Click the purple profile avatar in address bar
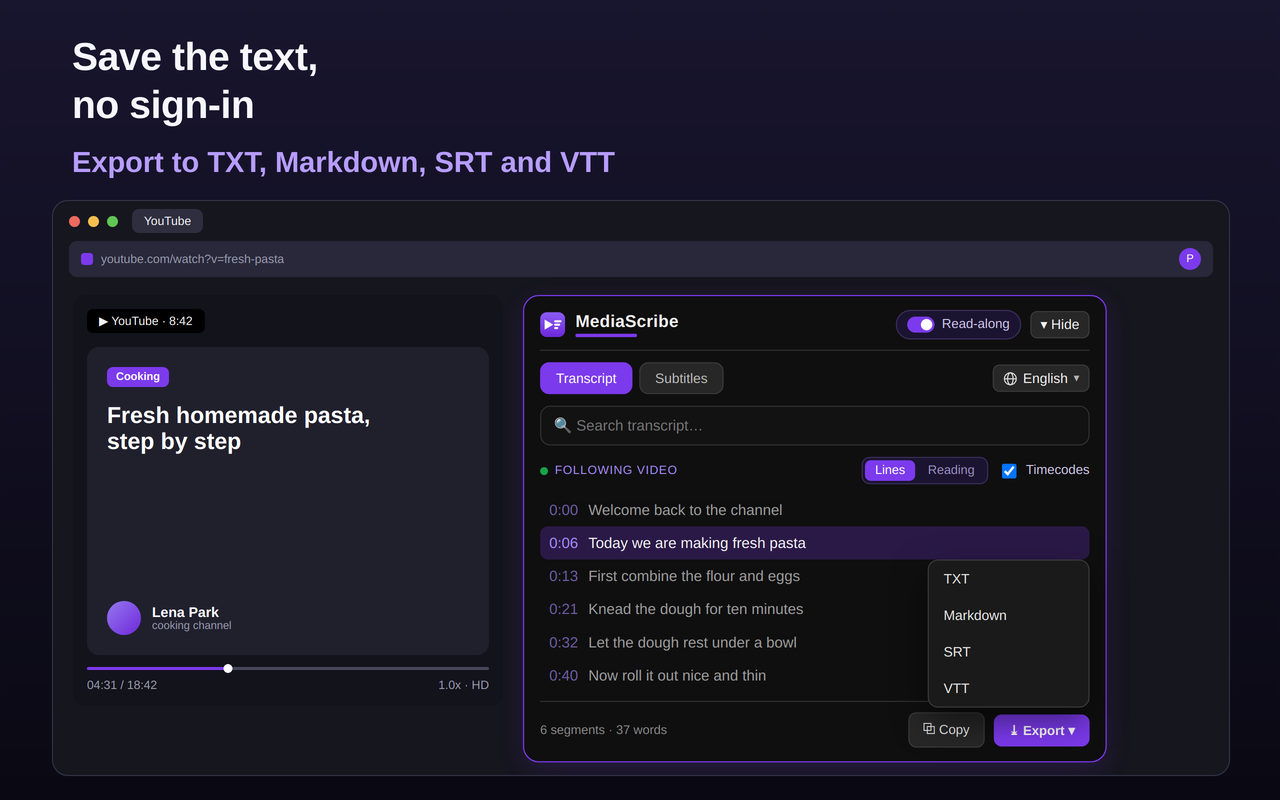Screen dimensions: 1280x800 (x=1189, y=259)
